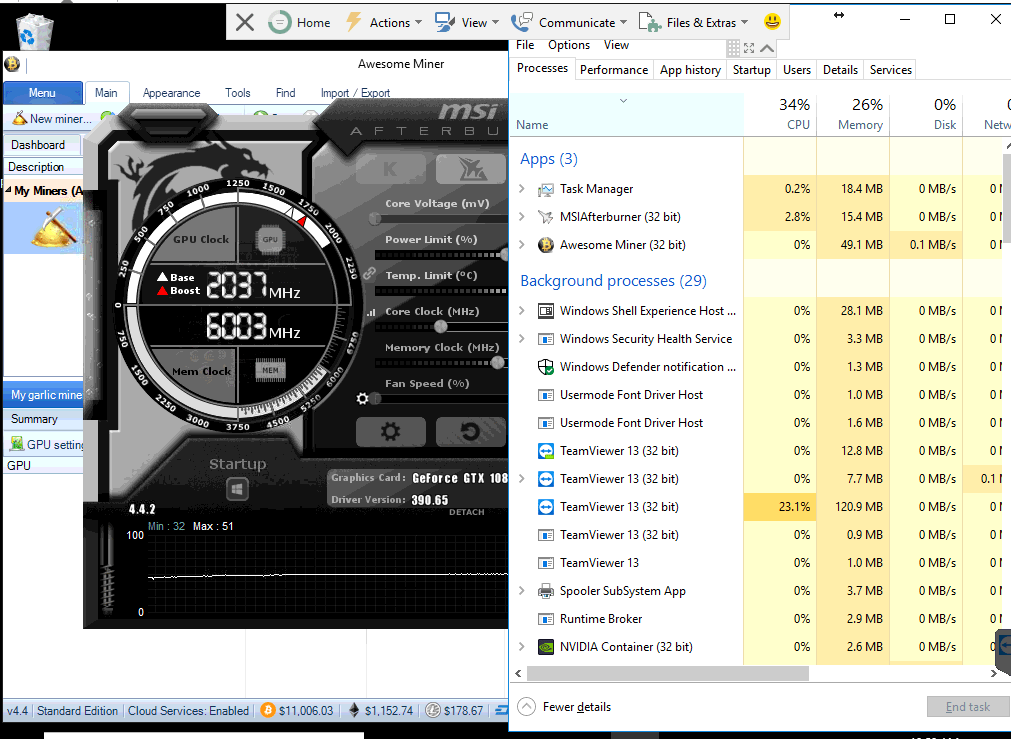Expand the Awesome Miner process entry
The width and height of the screenshot is (1011, 739).
pyautogui.click(x=520, y=244)
